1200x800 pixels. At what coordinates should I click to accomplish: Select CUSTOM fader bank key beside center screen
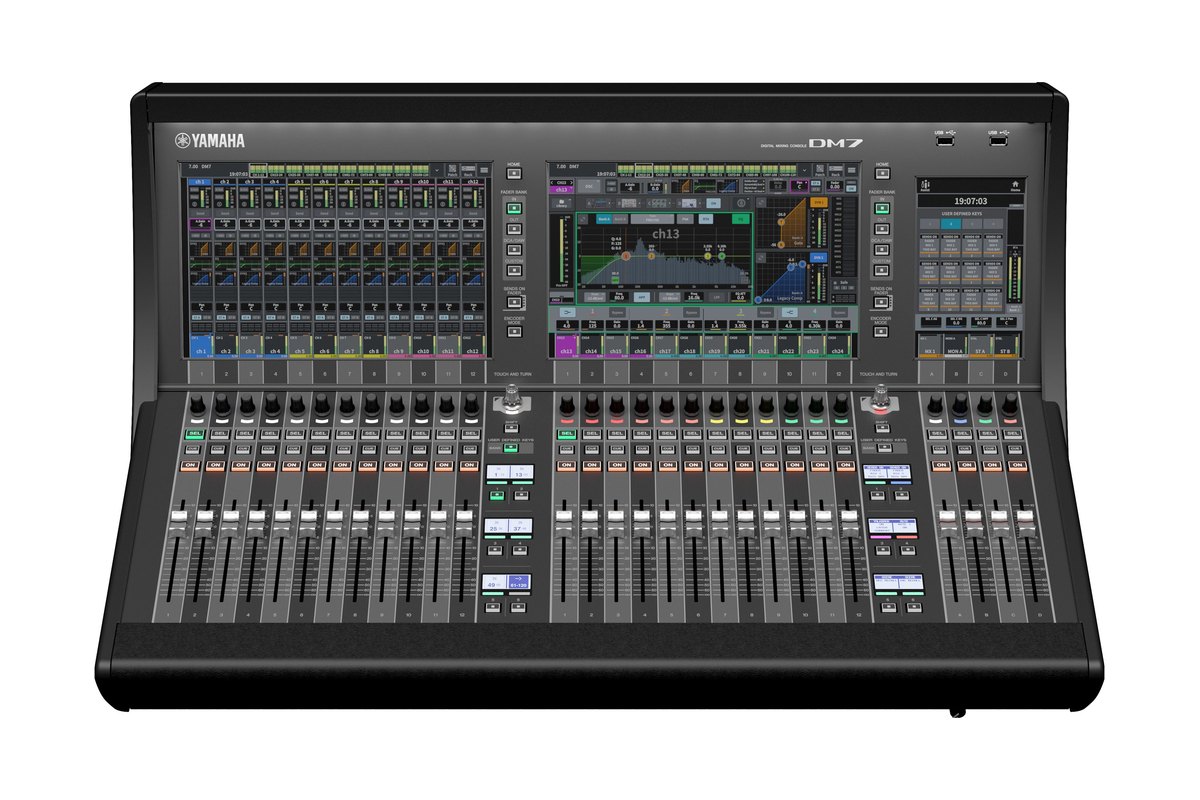tap(881, 270)
